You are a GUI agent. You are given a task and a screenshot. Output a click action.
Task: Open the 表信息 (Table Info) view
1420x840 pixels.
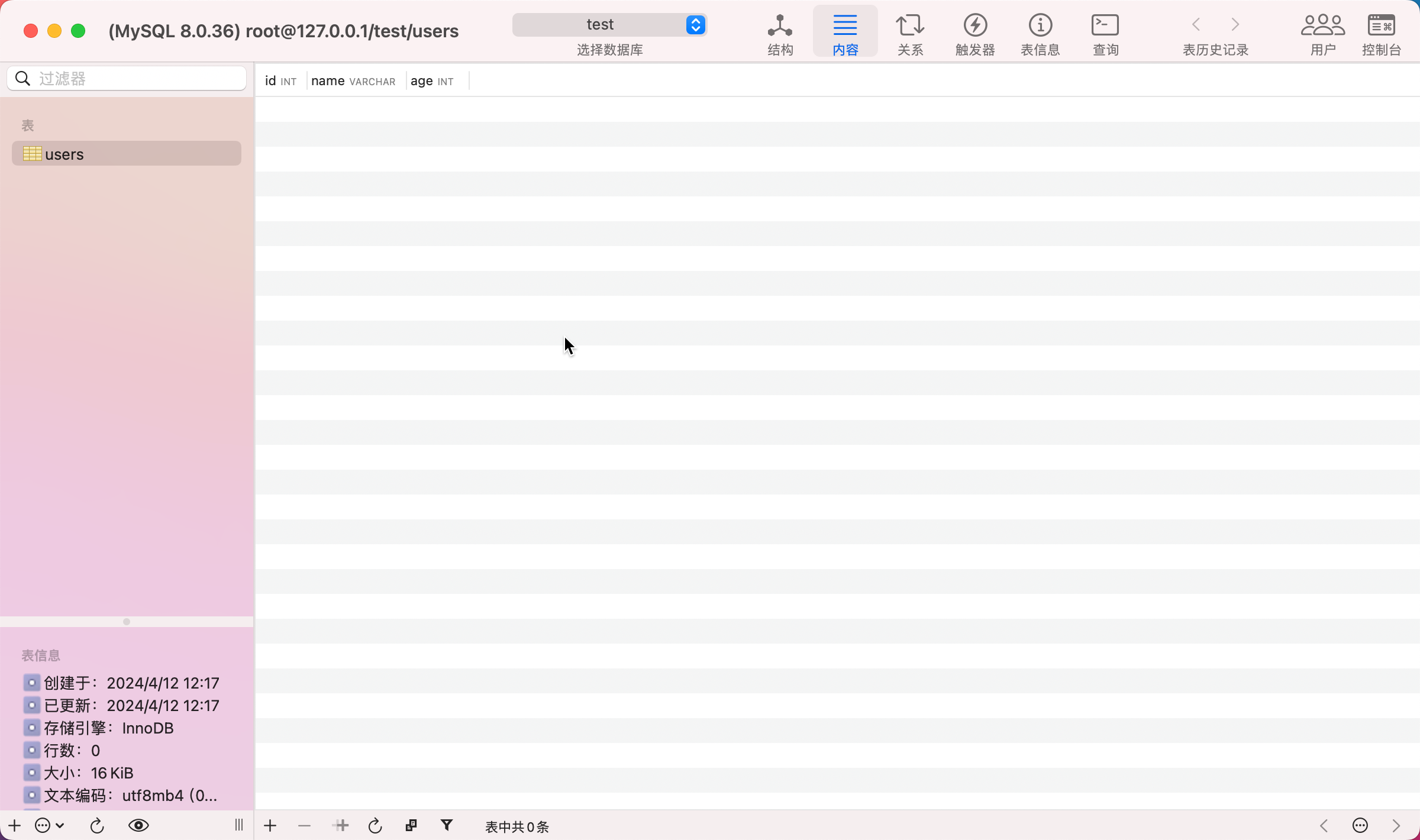(x=1040, y=33)
